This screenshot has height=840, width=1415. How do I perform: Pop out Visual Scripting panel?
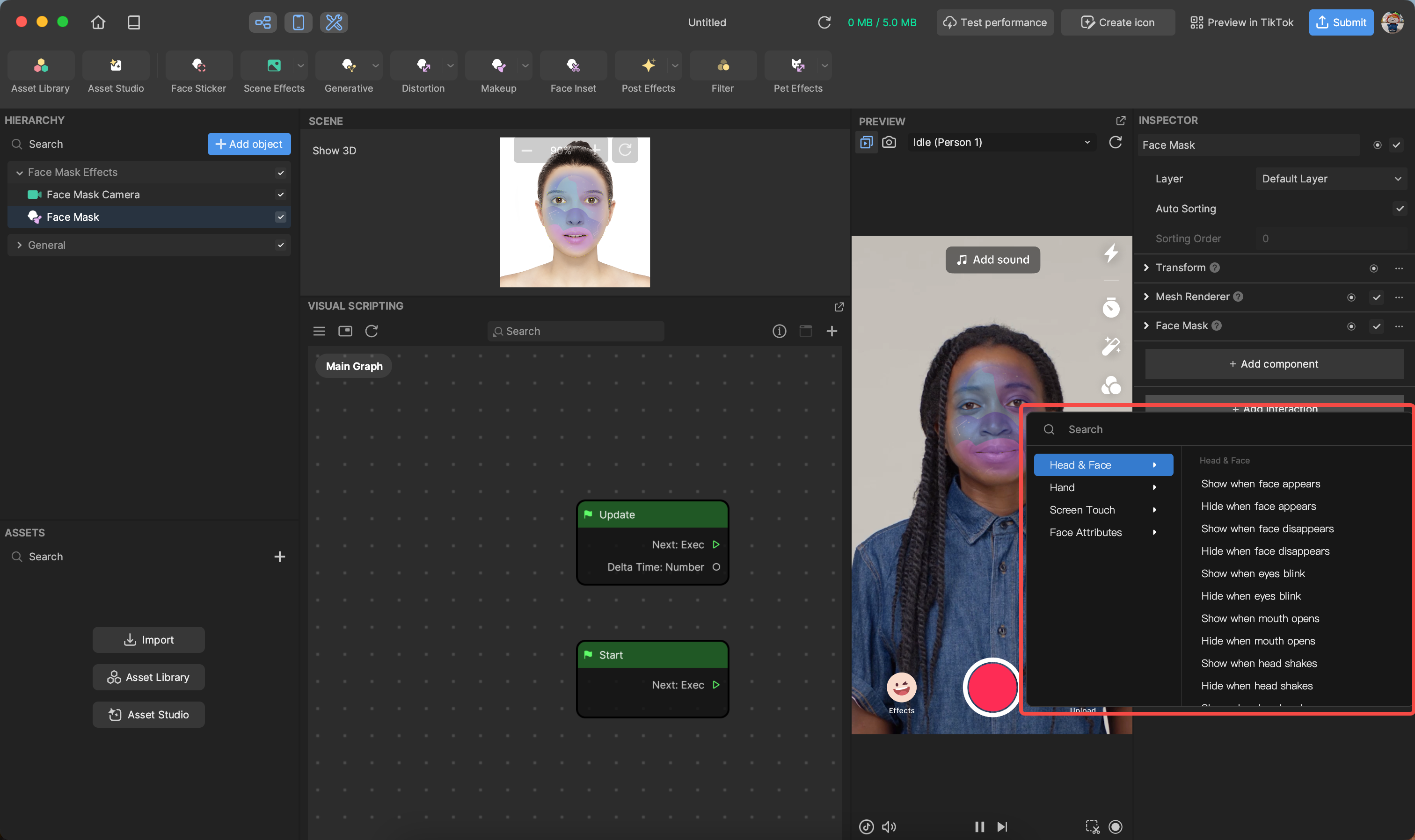(x=840, y=307)
